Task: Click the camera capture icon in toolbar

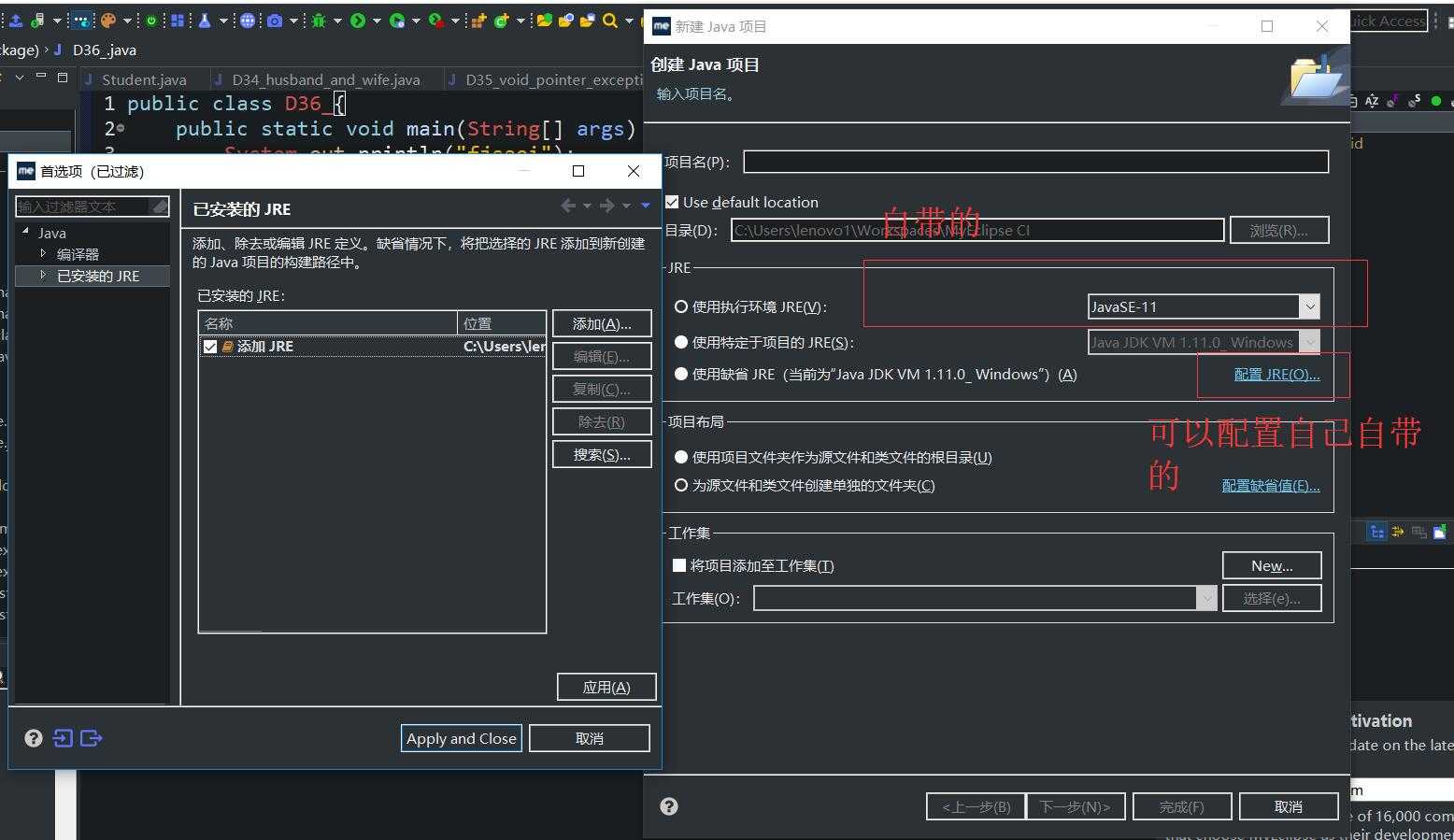Action: (275, 21)
